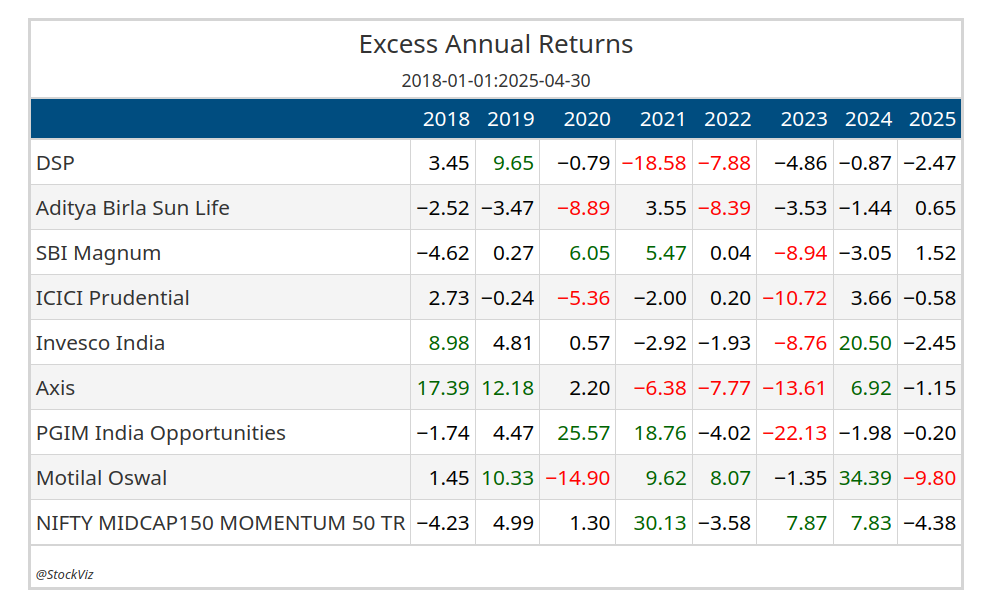
Task: Select the DSP row label
Action: pos(55,163)
